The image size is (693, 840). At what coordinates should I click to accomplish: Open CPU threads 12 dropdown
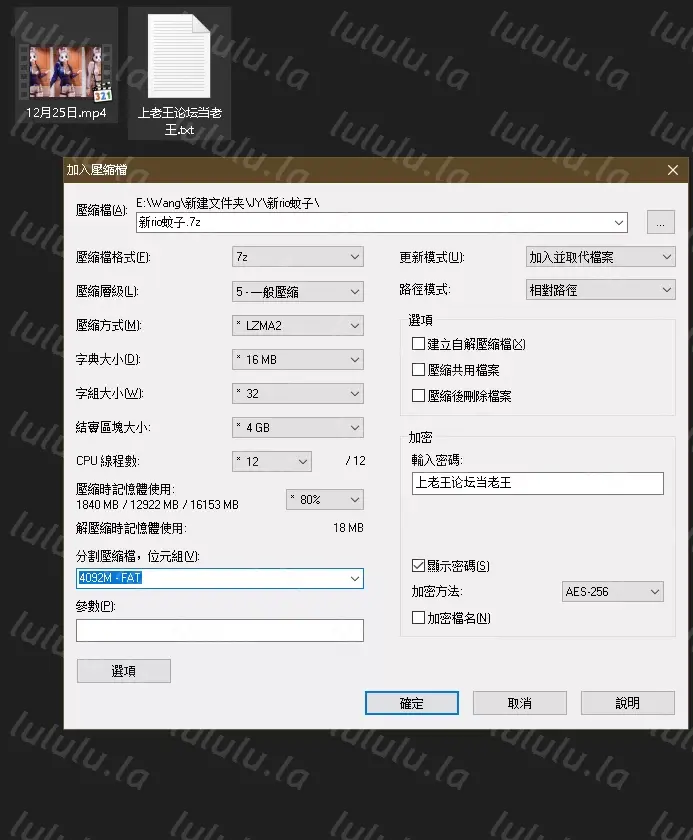point(272,461)
